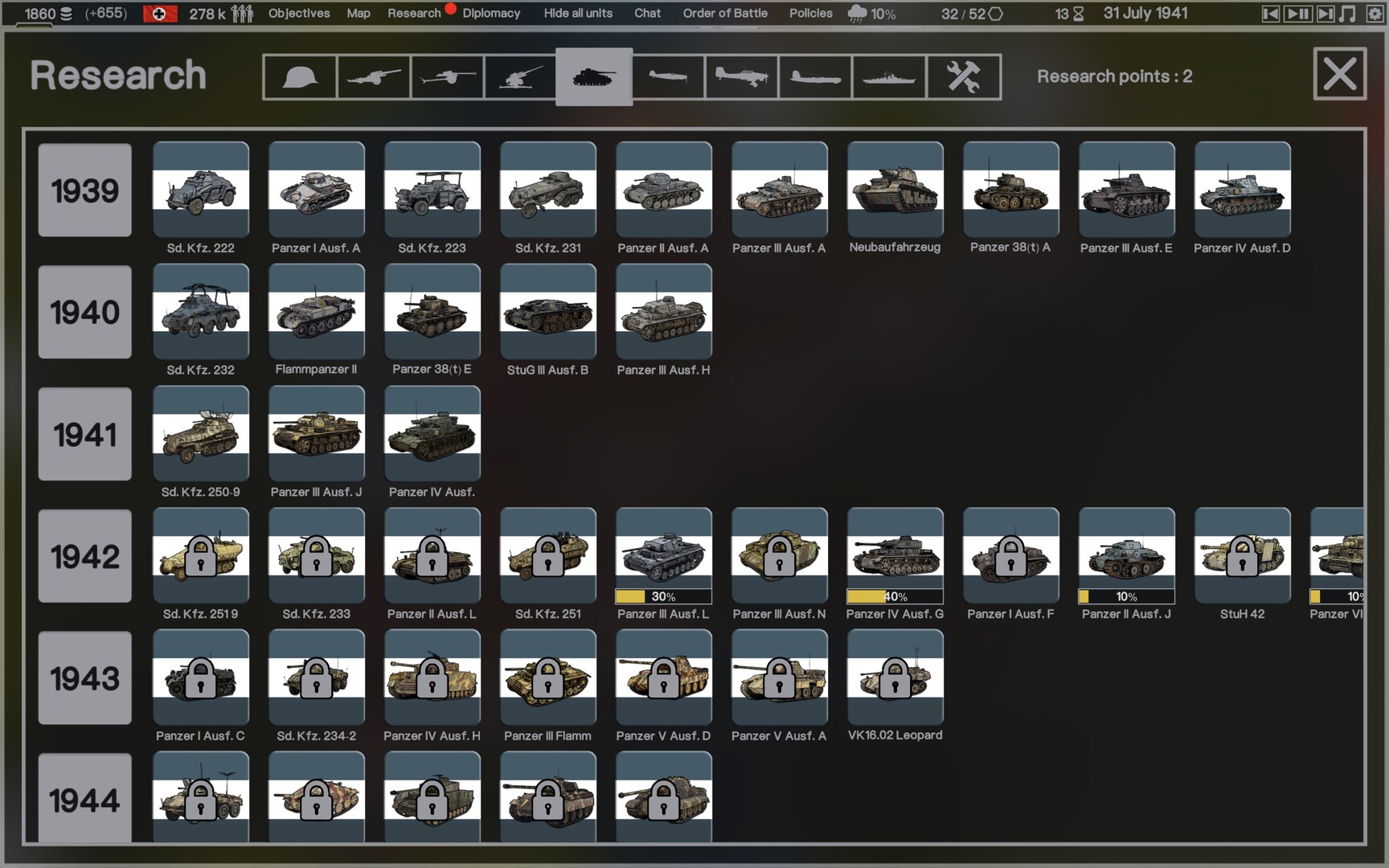Image resolution: width=1389 pixels, height=868 pixels.
Task: Click the 1939 year row label
Action: click(85, 190)
